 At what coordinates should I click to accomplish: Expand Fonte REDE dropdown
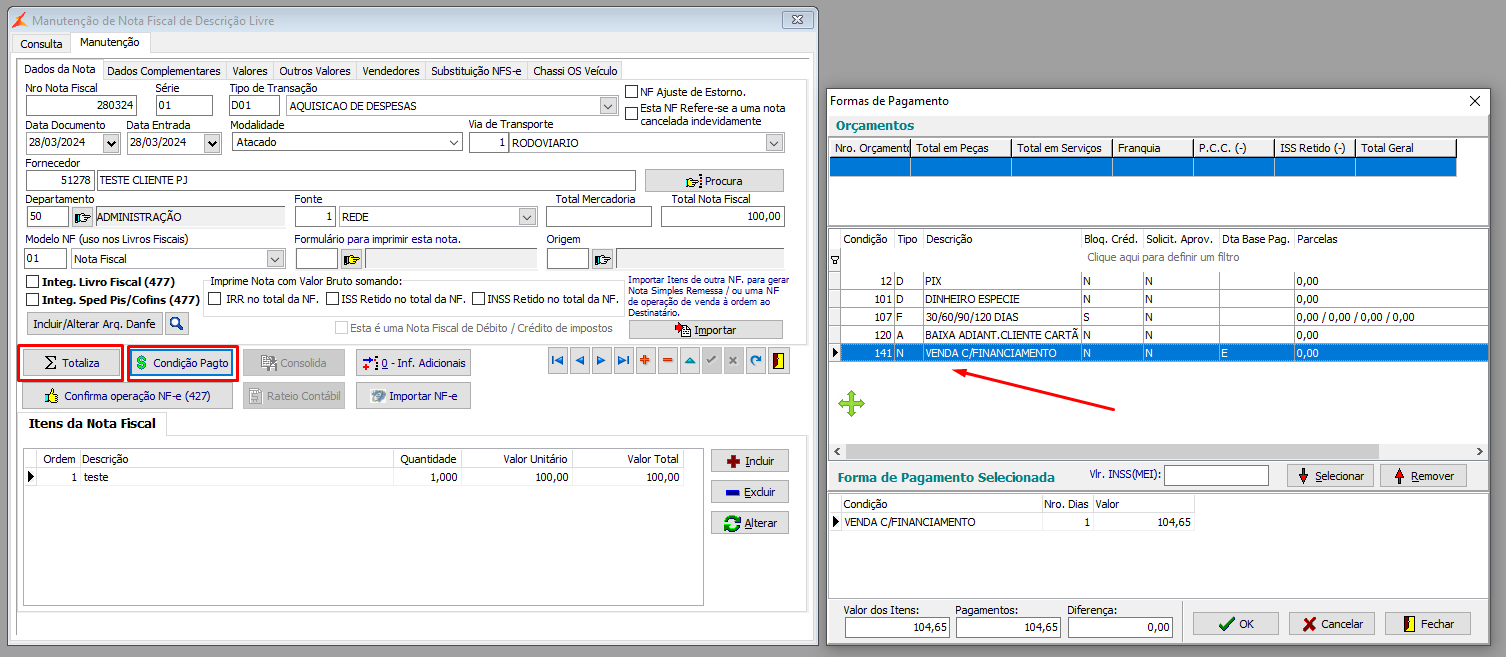pos(528,217)
